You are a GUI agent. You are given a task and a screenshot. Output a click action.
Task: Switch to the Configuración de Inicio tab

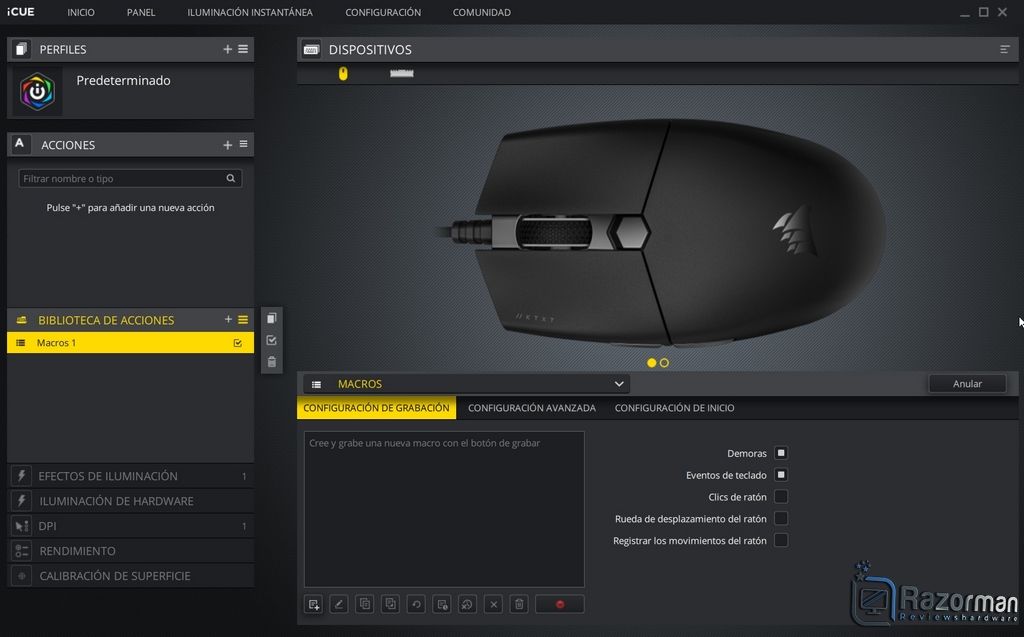coord(675,408)
